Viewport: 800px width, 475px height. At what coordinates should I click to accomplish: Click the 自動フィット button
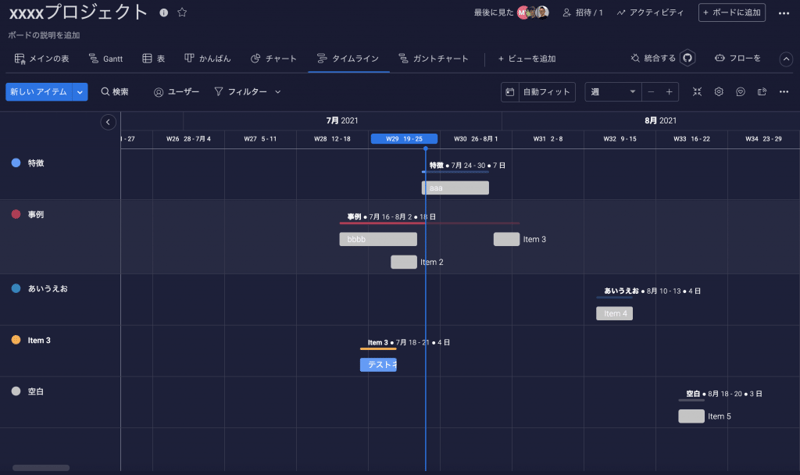click(546, 92)
